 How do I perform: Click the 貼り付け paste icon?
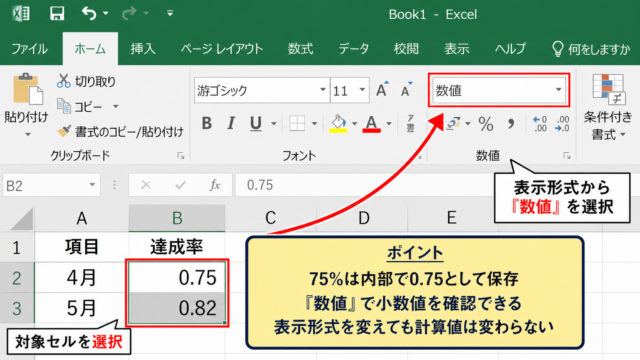(x=27, y=90)
